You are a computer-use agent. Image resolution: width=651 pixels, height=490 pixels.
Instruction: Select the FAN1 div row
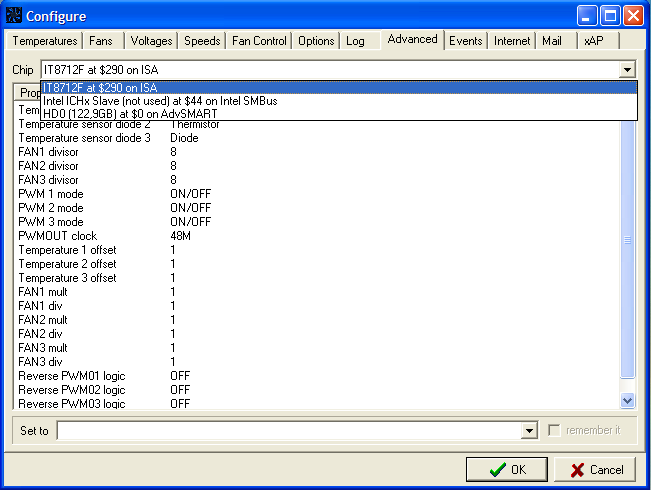[x=318, y=306]
